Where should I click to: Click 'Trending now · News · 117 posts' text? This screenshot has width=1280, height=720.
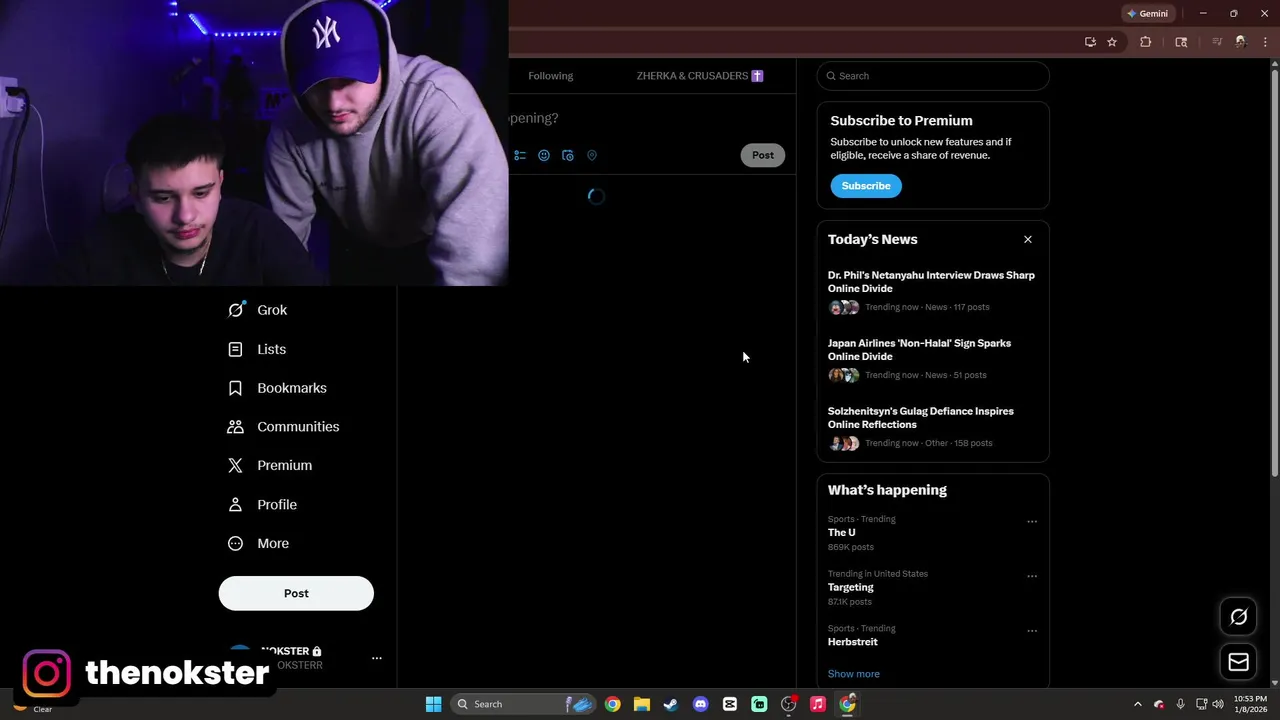pyautogui.click(x=927, y=307)
